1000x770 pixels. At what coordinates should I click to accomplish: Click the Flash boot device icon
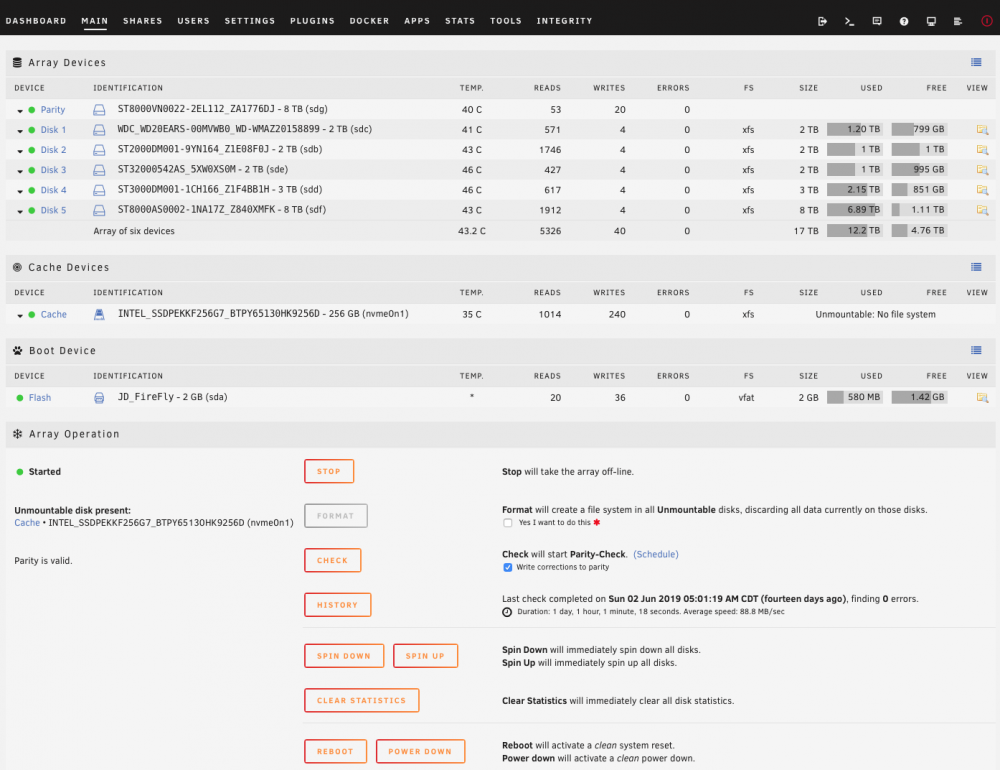coord(99,397)
